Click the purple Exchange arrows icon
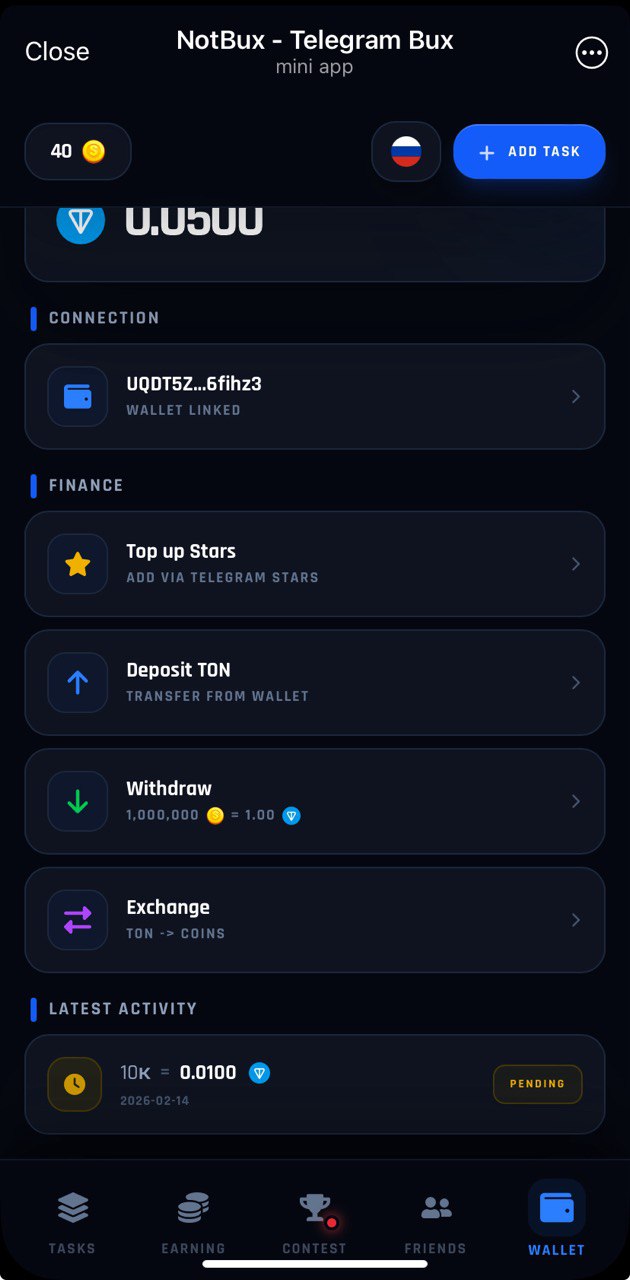The height and width of the screenshot is (1280, 630). point(77,920)
